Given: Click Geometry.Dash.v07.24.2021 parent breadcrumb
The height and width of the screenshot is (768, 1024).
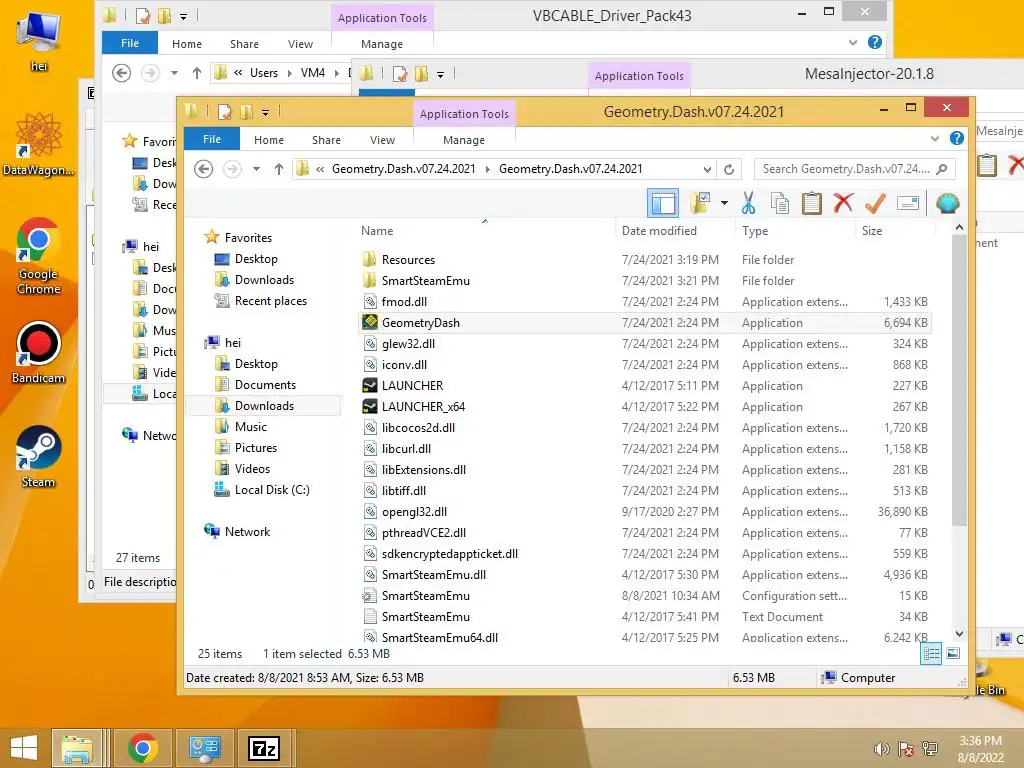Looking at the screenshot, I should pyautogui.click(x=404, y=169).
